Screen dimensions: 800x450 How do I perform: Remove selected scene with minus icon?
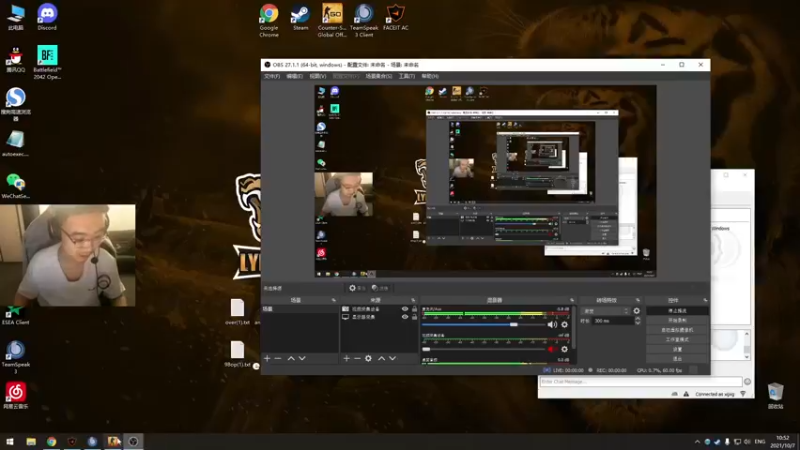point(278,359)
